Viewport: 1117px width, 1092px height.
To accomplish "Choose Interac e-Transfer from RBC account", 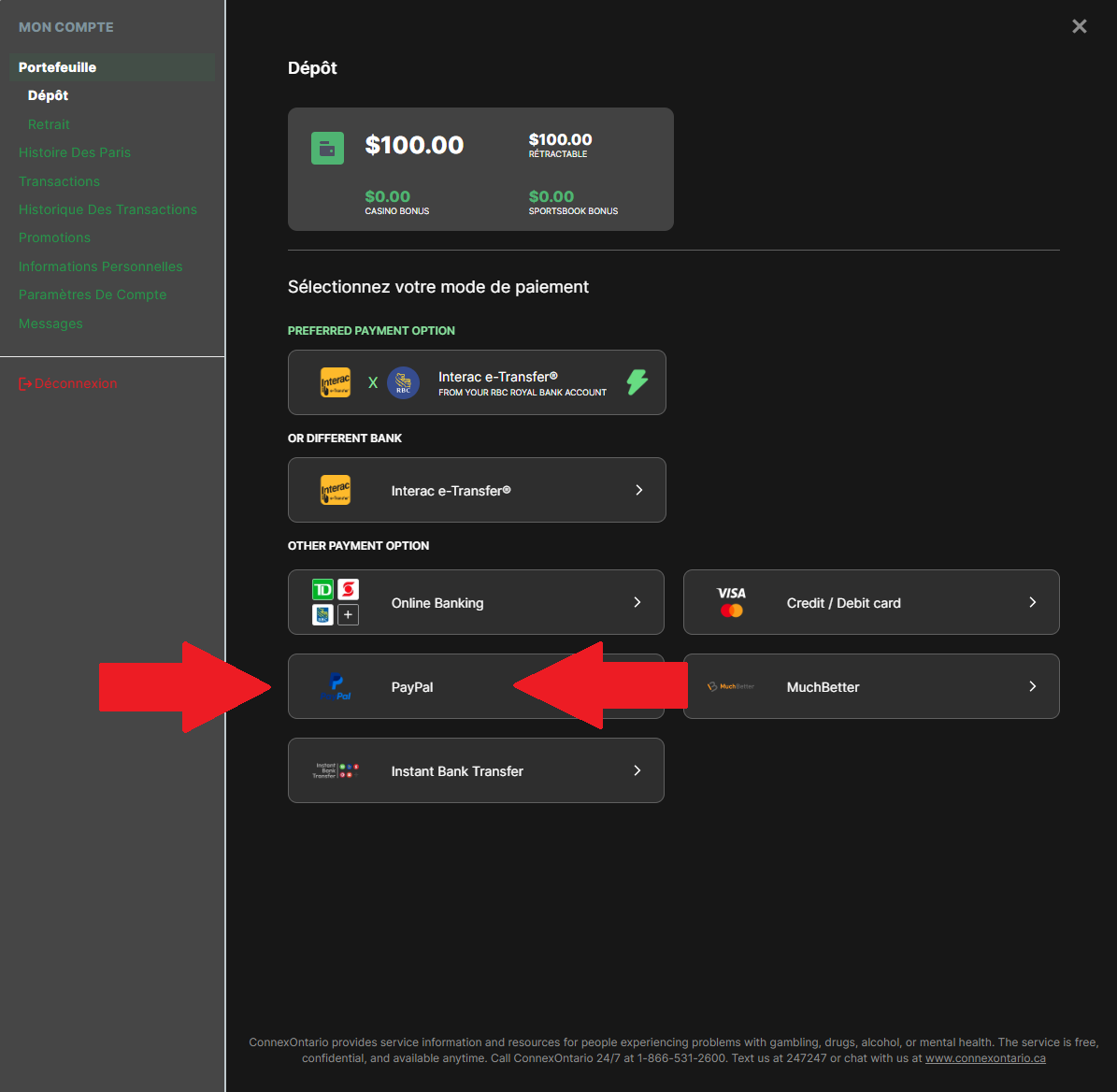I will [x=477, y=382].
